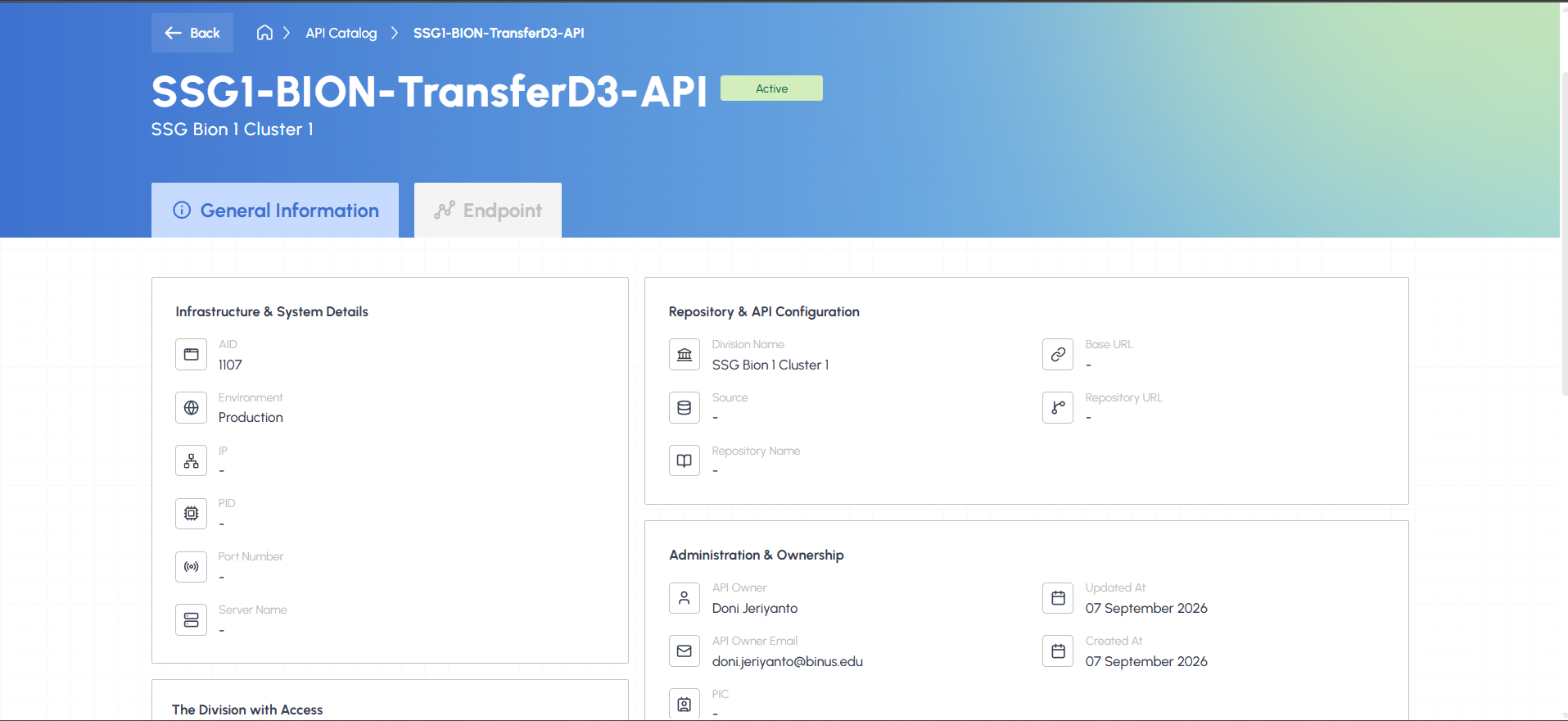Click the Division Name building icon
Image resolution: width=1568 pixels, height=721 pixels.
(x=685, y=355)
